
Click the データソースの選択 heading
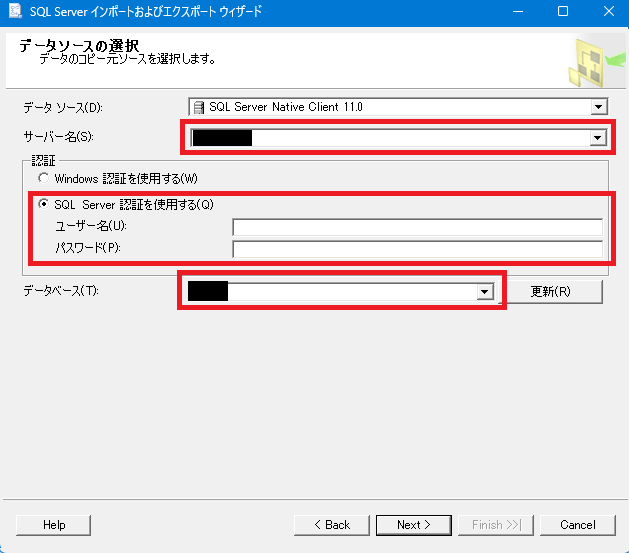pos(79,45)
